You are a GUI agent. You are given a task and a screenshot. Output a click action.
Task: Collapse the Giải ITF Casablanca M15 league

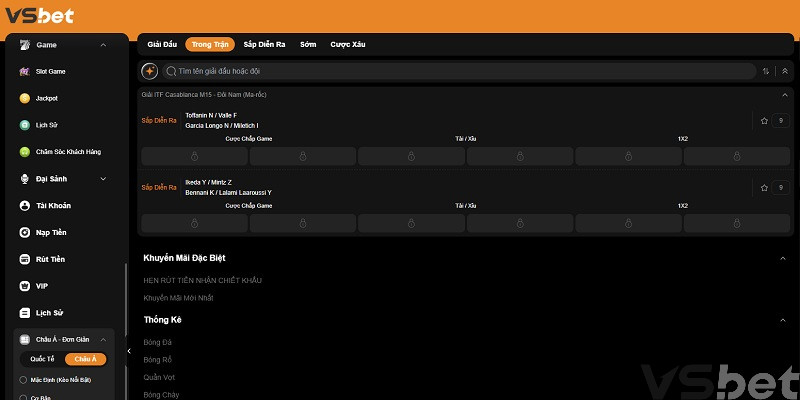pos(785,95)
